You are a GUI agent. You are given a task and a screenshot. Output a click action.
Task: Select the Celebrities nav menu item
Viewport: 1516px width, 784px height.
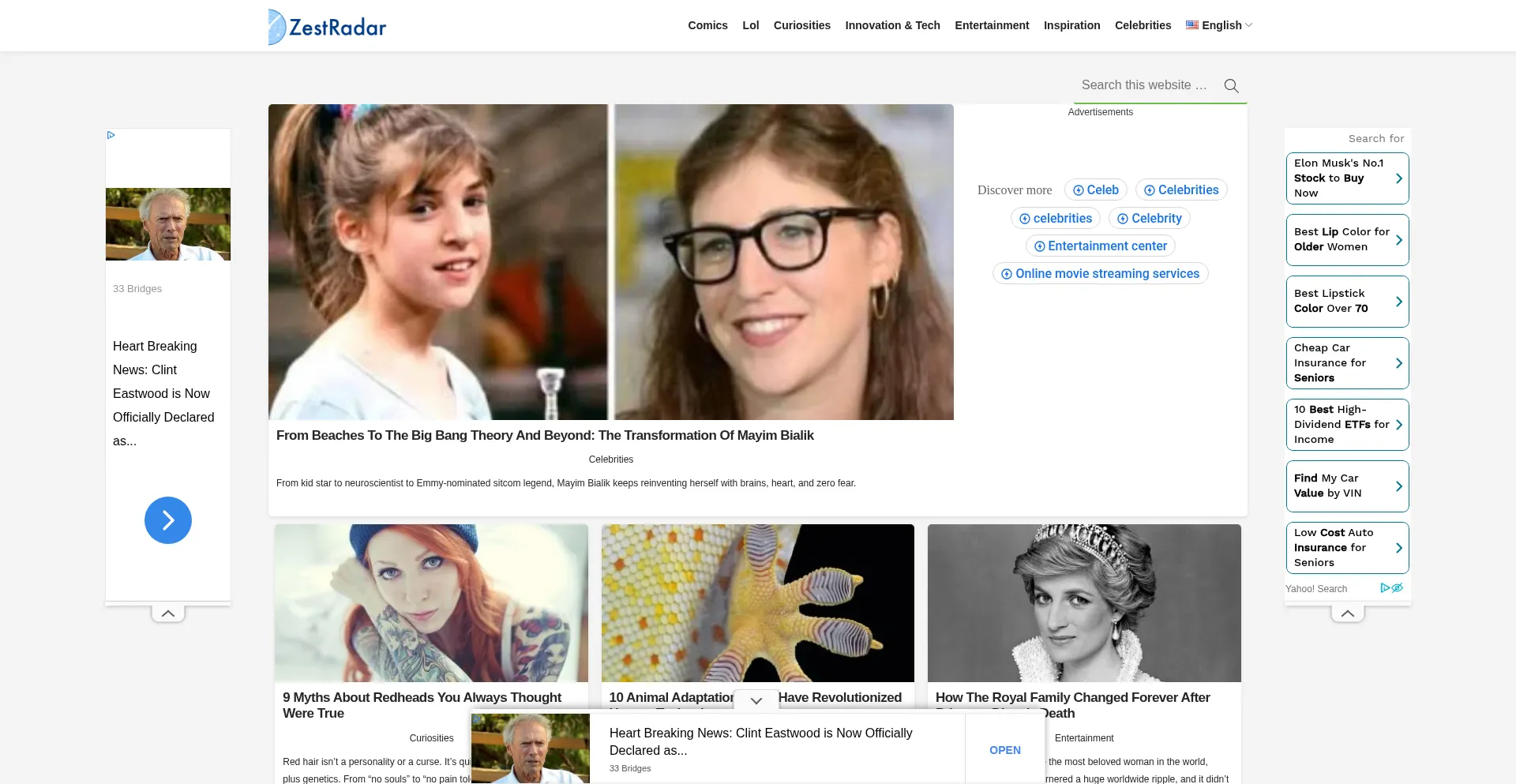[x=1143, y=25]
